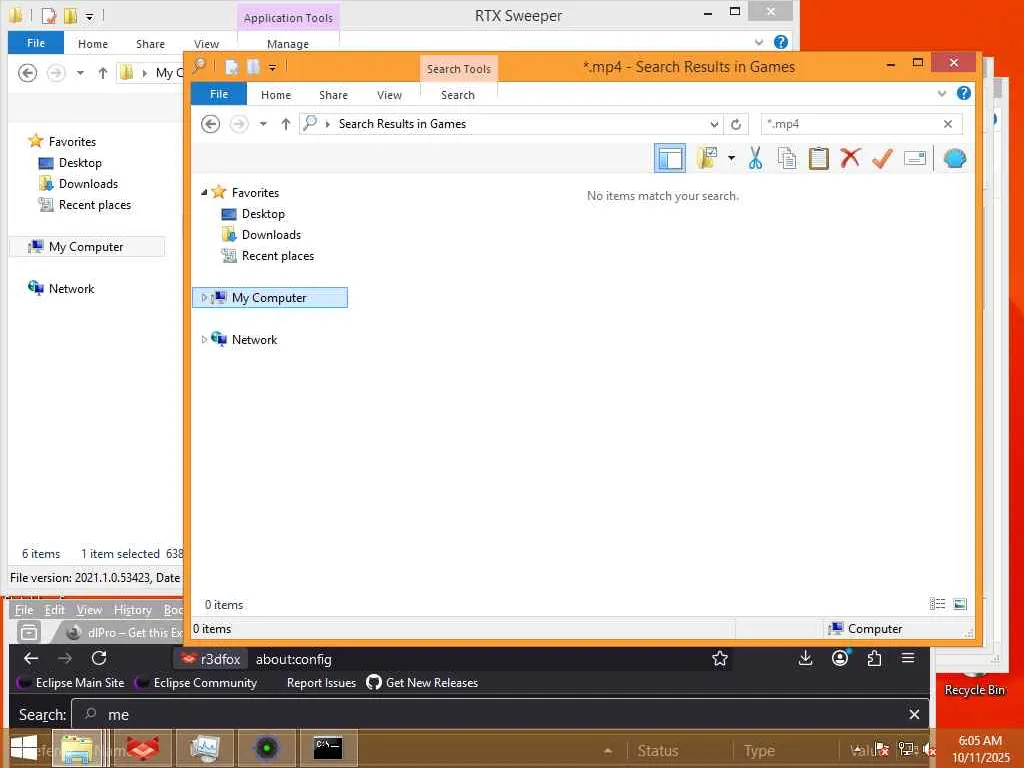Click the envelope email icon in toolbar
This screenshot has height=768, width=1024.
tap(915, 158)
